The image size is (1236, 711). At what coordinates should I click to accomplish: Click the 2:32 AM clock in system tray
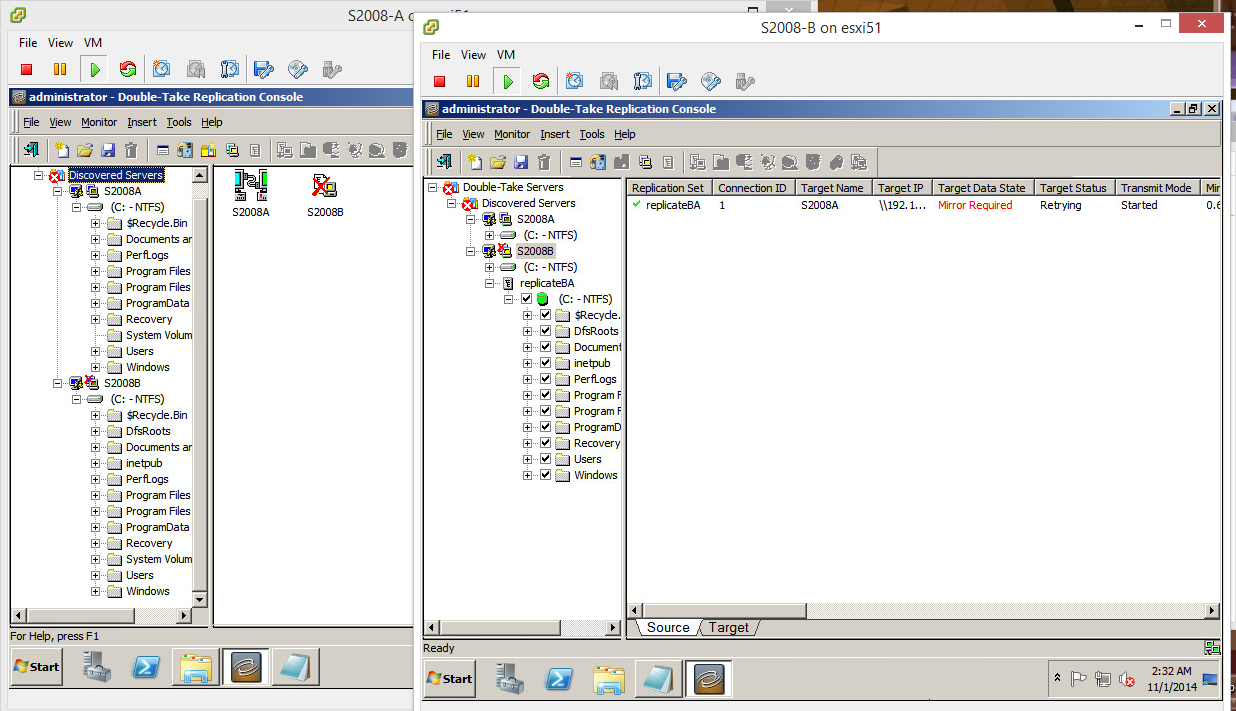(1169, 672)
